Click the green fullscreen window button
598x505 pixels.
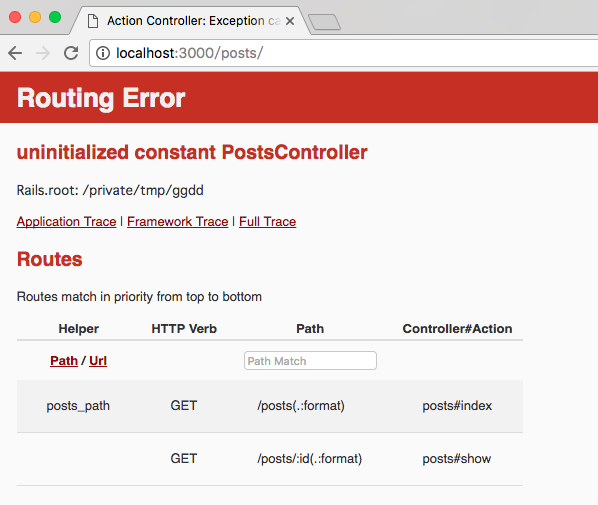coord(55,17)
